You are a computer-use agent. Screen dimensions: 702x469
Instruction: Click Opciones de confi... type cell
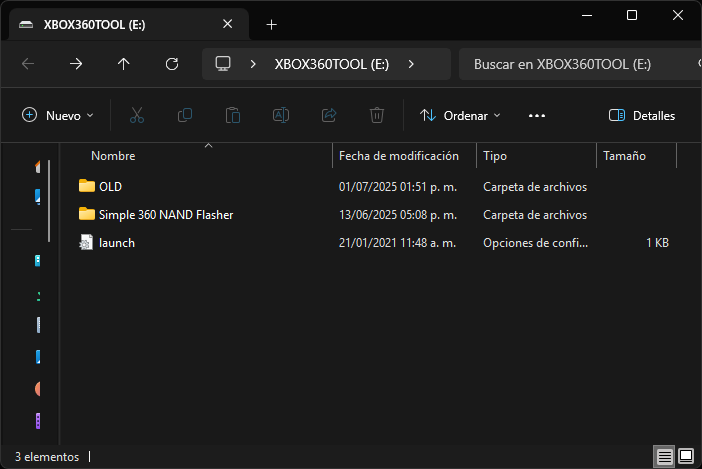coord(535,243)
